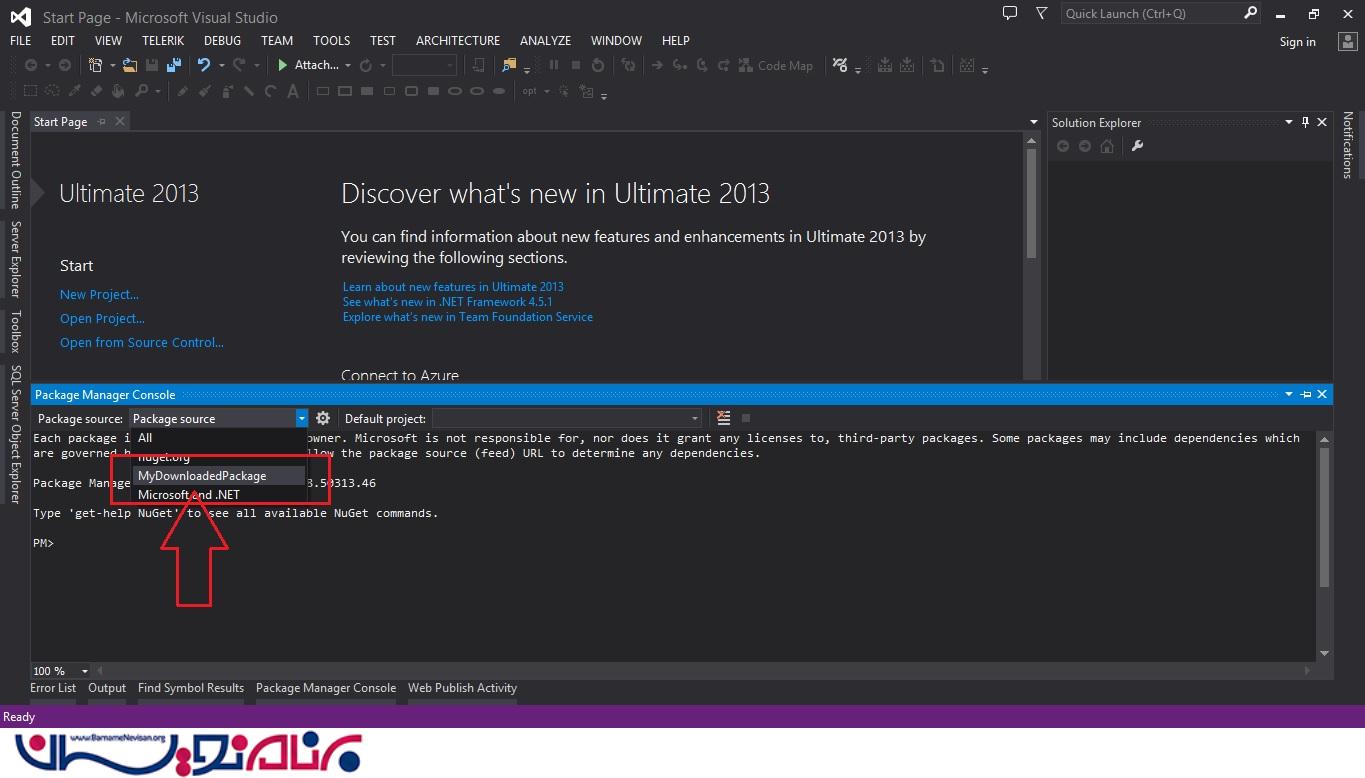The image size is (1365, 778).
Task: Click the notifications filter funnel icon
Action: point(1041,14)
